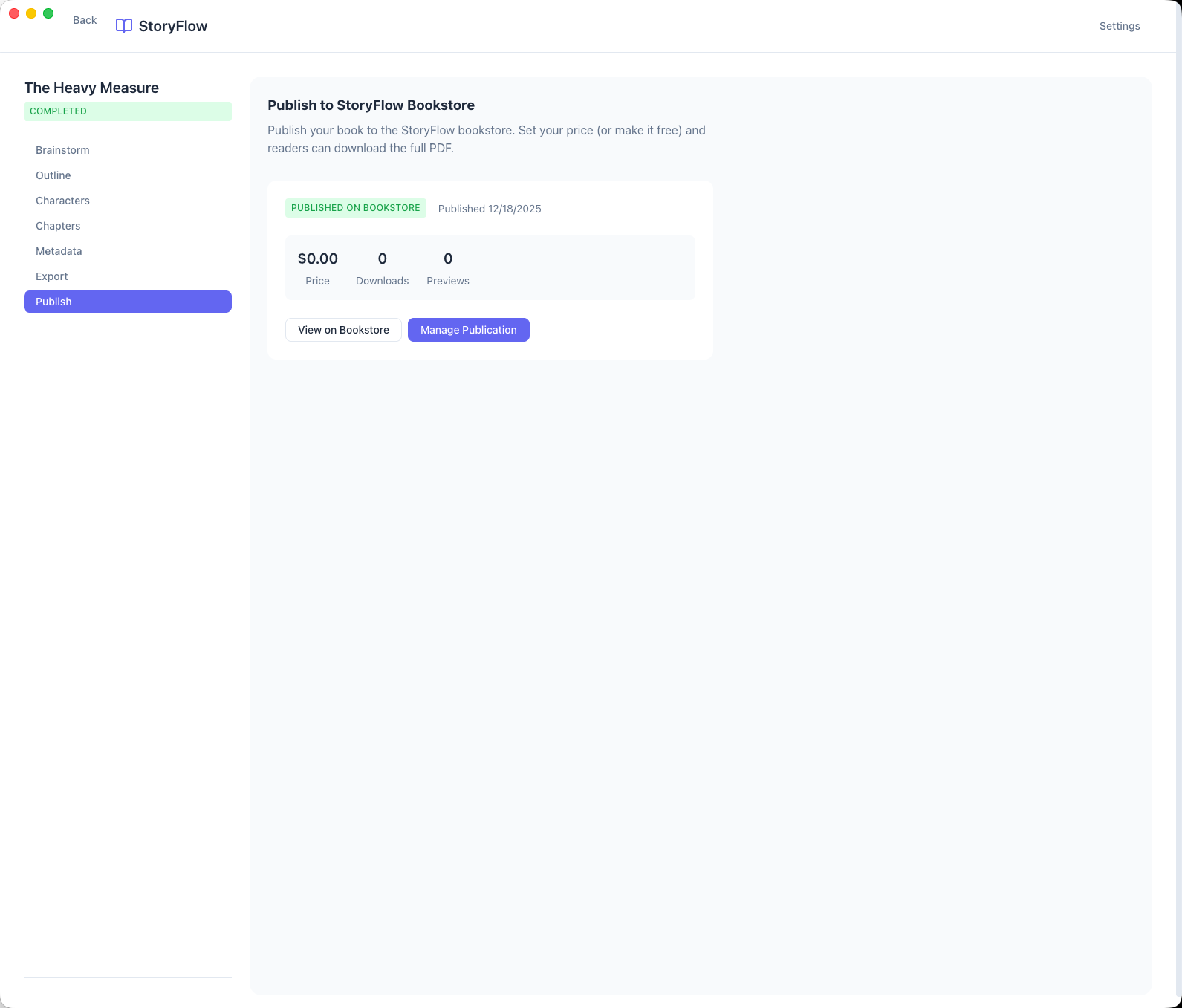Click the Published on Bookstore badge
Viewport: 1182px width, 1008px height.
(355, 208)
